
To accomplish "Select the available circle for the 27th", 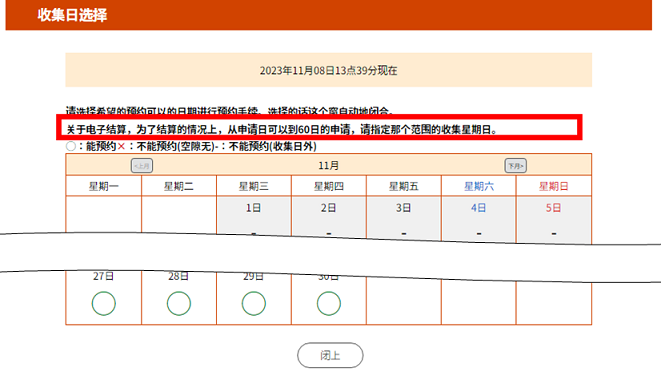I will coord(103,303).
